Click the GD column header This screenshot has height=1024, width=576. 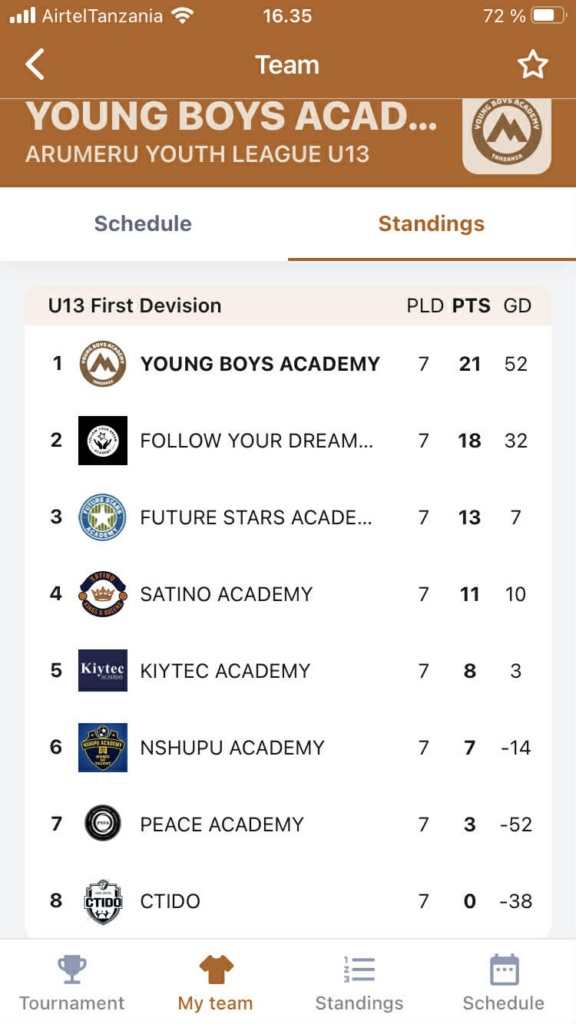[517, 305]
